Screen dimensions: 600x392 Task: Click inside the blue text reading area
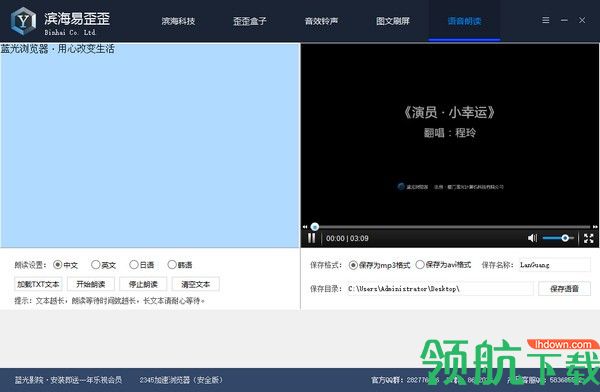150,145
